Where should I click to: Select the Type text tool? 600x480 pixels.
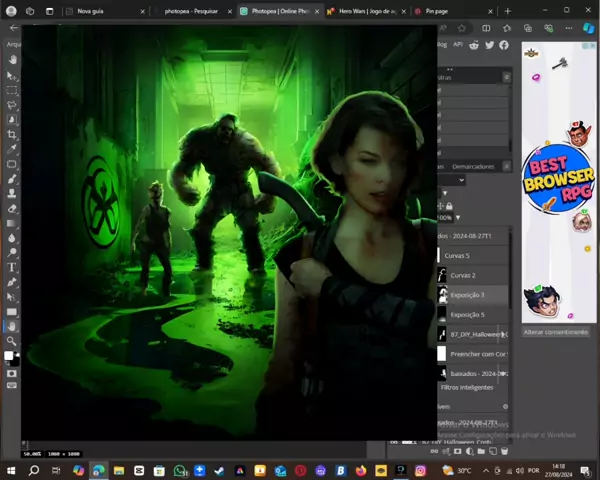12,267
